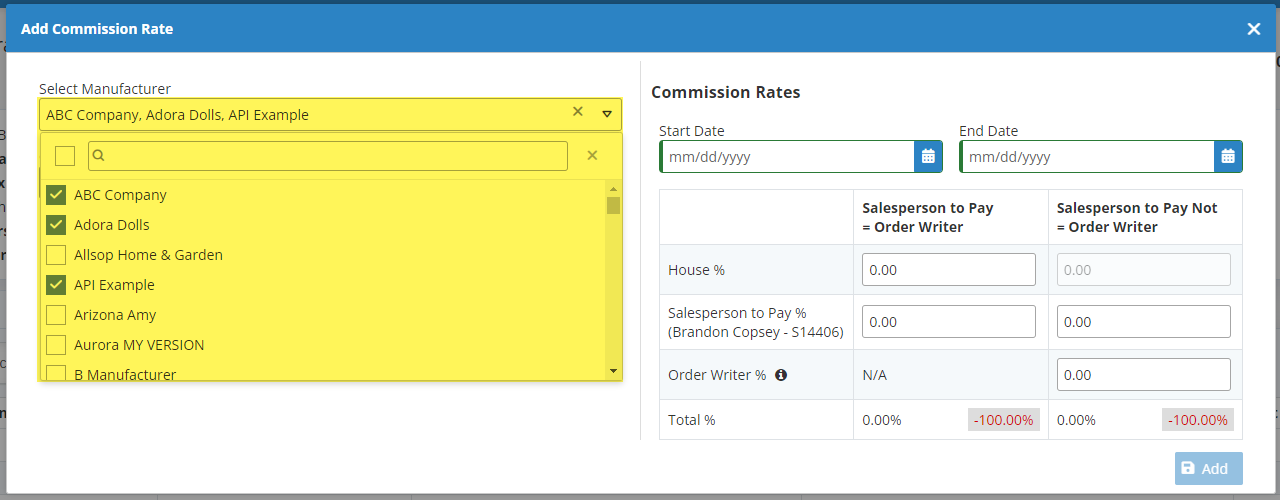
Task: Clear selected manufacturers with the X icon
Action: point(577,113)
